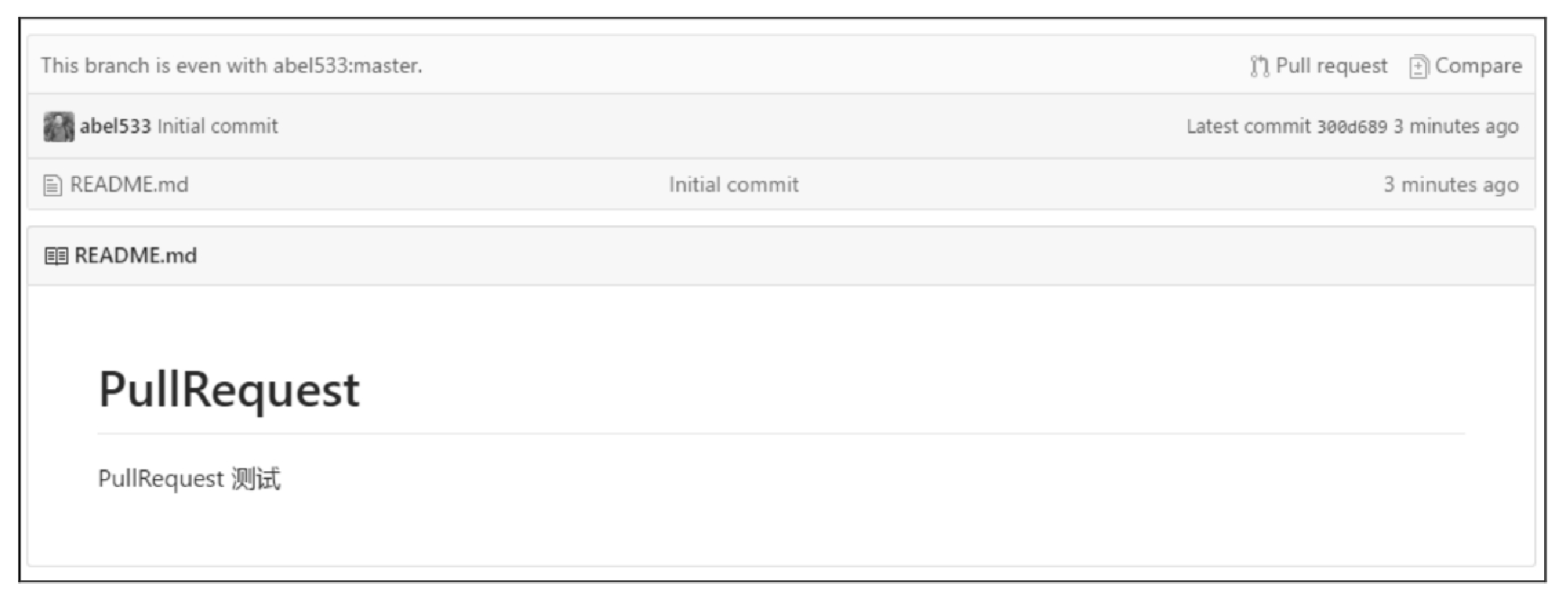
Task: Open the Initial commit message beside abel533
Action: [x=217, y=126]
